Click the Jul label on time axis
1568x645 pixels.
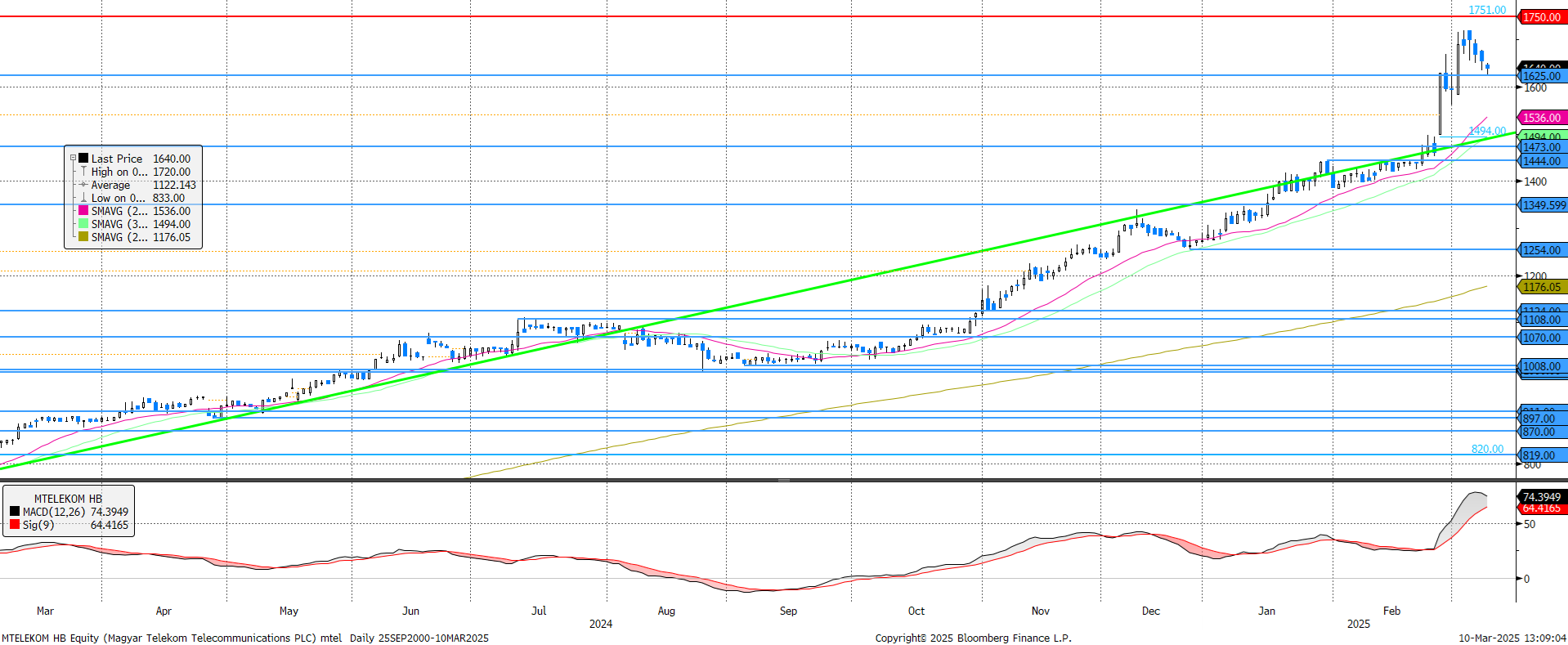pos(539,611)
